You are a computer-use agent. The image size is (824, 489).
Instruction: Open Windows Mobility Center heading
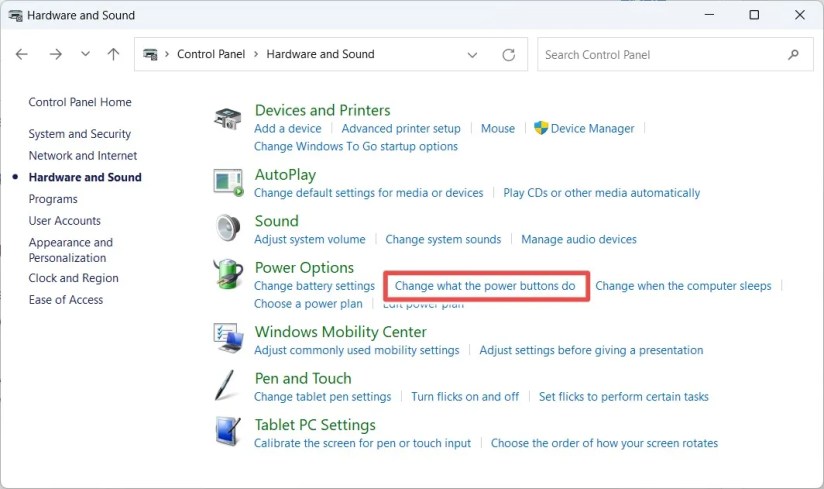click(x=341, y=332)
